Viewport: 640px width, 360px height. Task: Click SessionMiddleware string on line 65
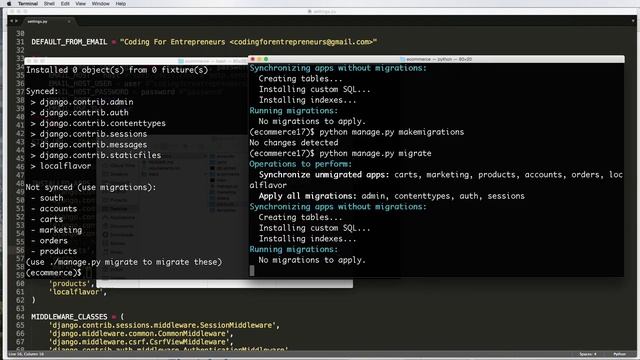point(164,325)
